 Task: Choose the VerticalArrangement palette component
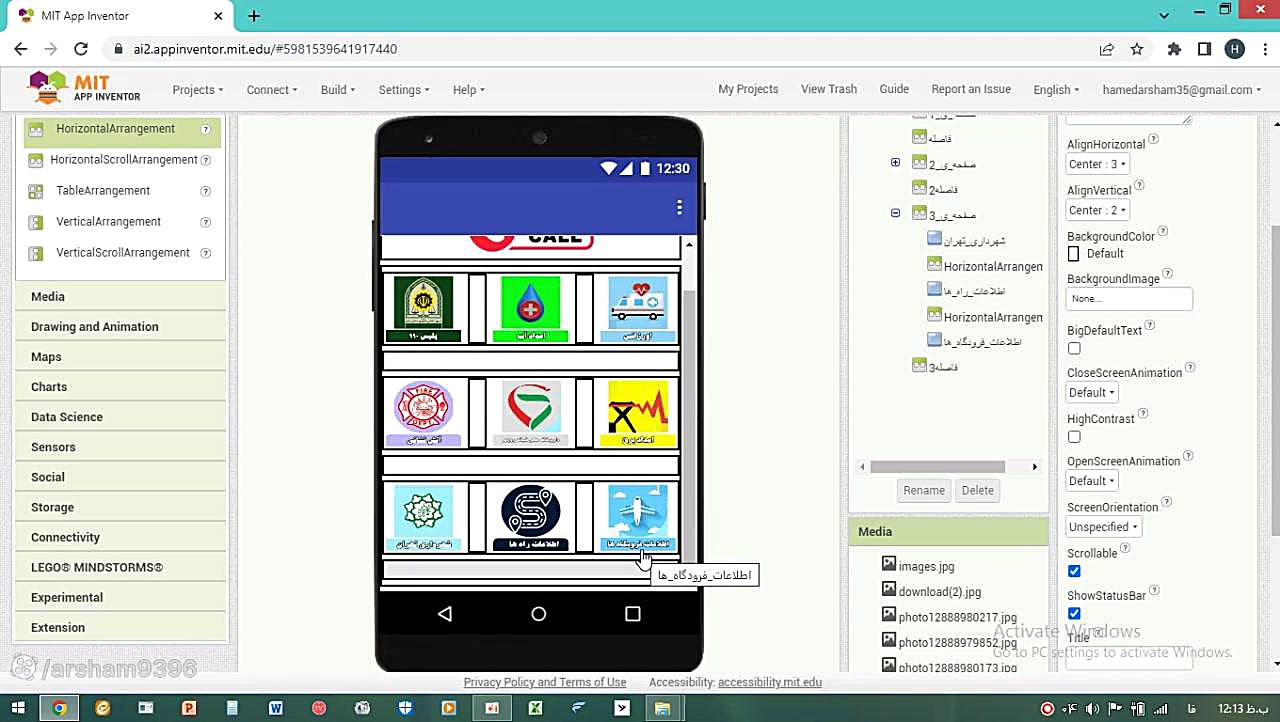(x=108, y=222)
